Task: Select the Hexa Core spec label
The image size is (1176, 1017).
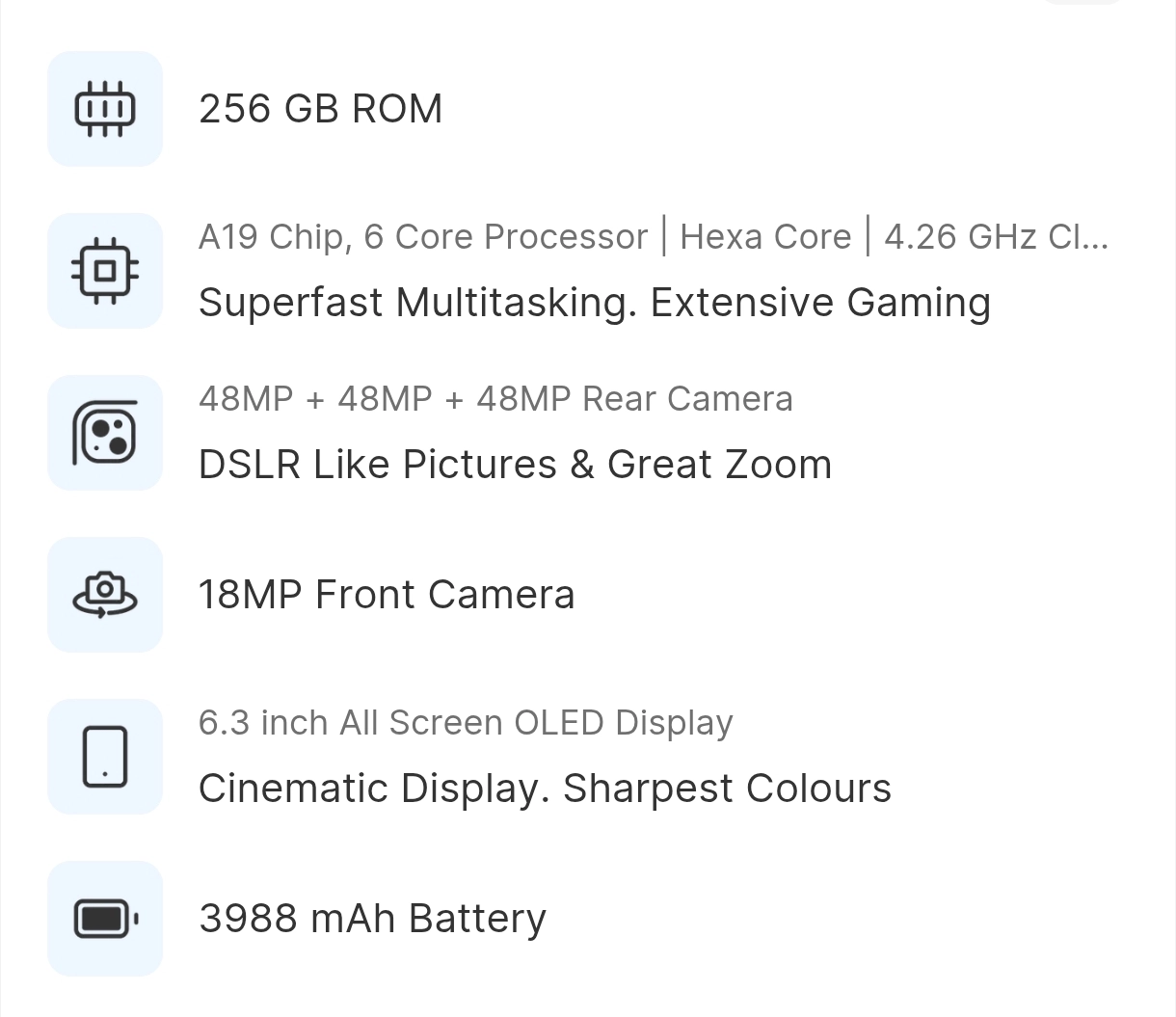Action: tap(765, 237)
